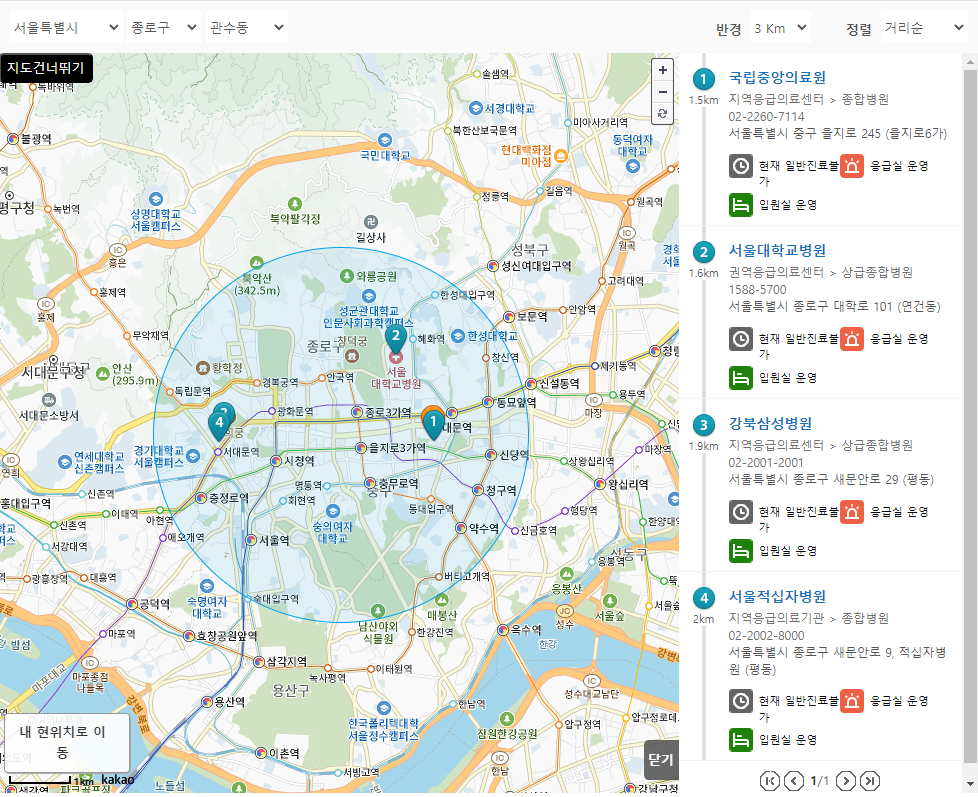978x797 pixels.
Task: Click the bed icon under 서울대학교병원
Action: pyautogui.click(x=740, y=377)
